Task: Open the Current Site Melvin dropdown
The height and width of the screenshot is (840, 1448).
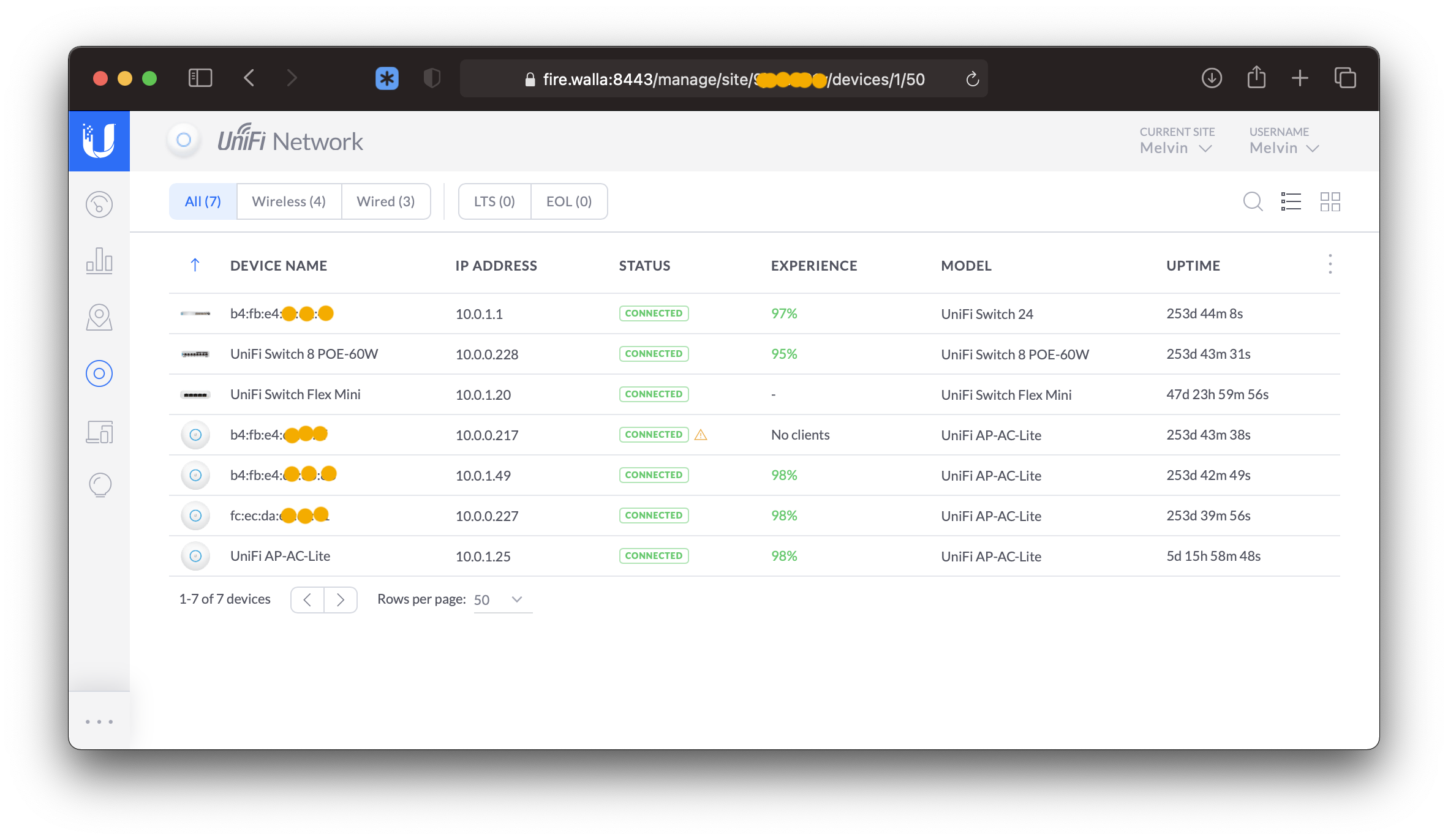Action: point(1176,148)
